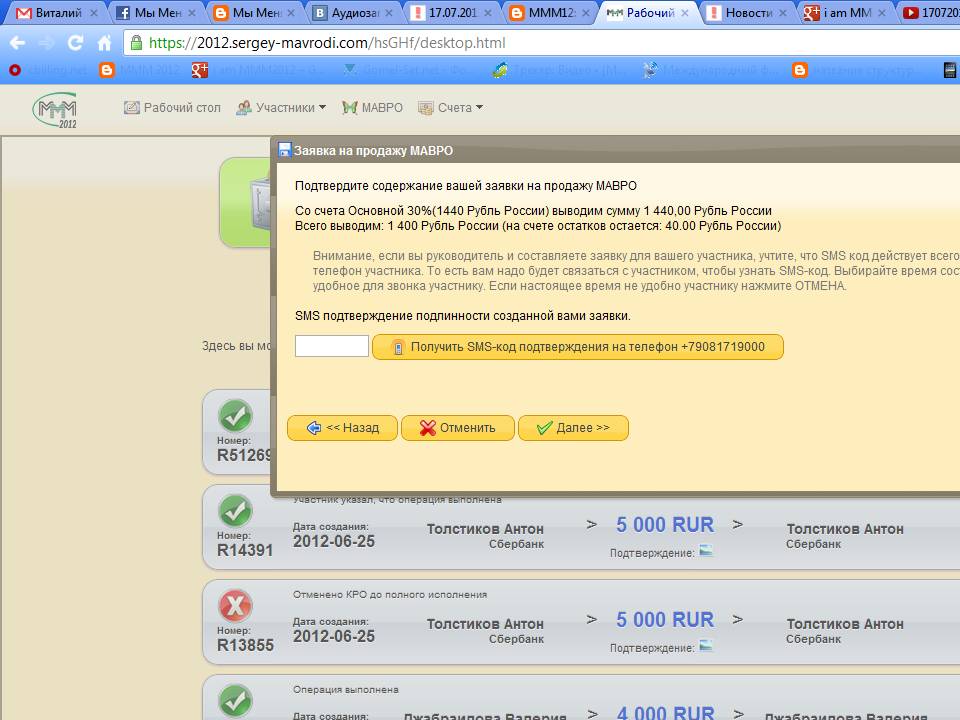Open the Трекер bookmark icon
Viewport: 960px width, 720px height.
tap(500, 70)
